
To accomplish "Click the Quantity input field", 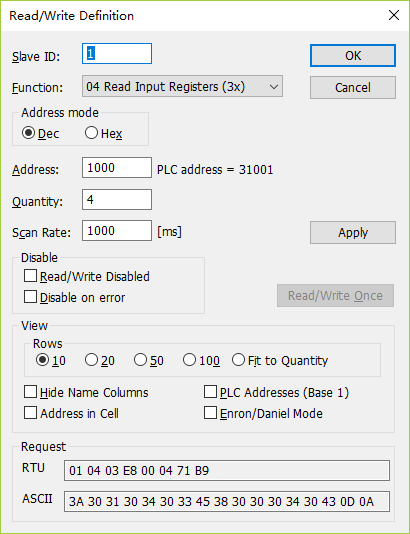I will pyautogui.click(x=117, y=200).
